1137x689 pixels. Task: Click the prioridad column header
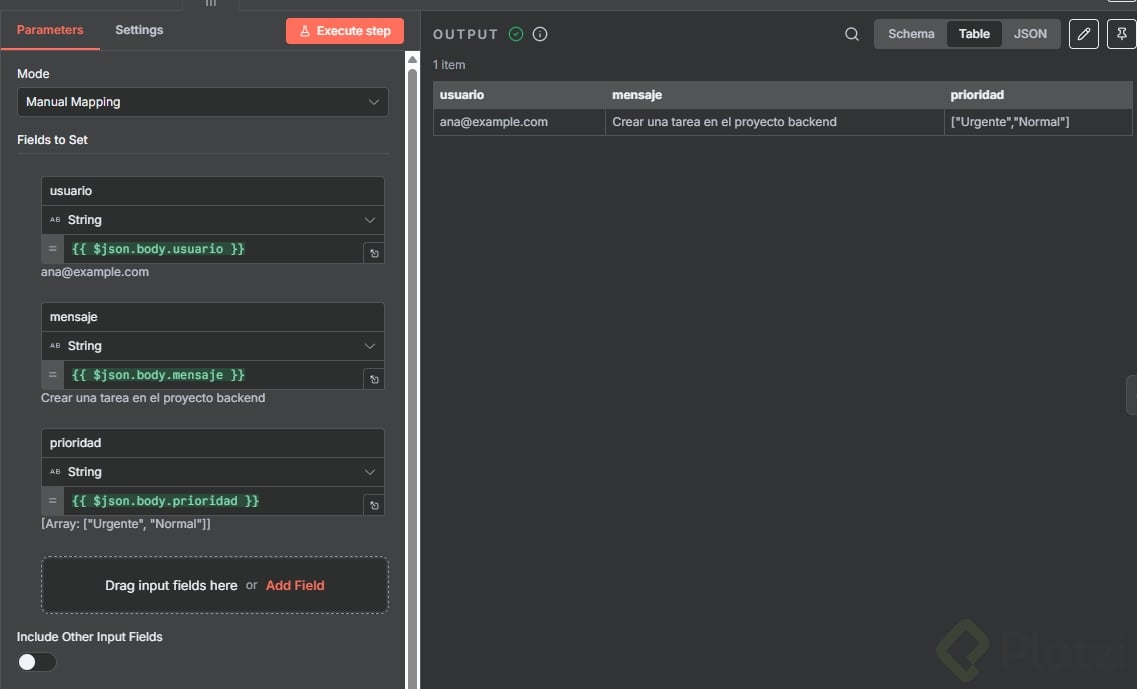[x=1038, y=95]
